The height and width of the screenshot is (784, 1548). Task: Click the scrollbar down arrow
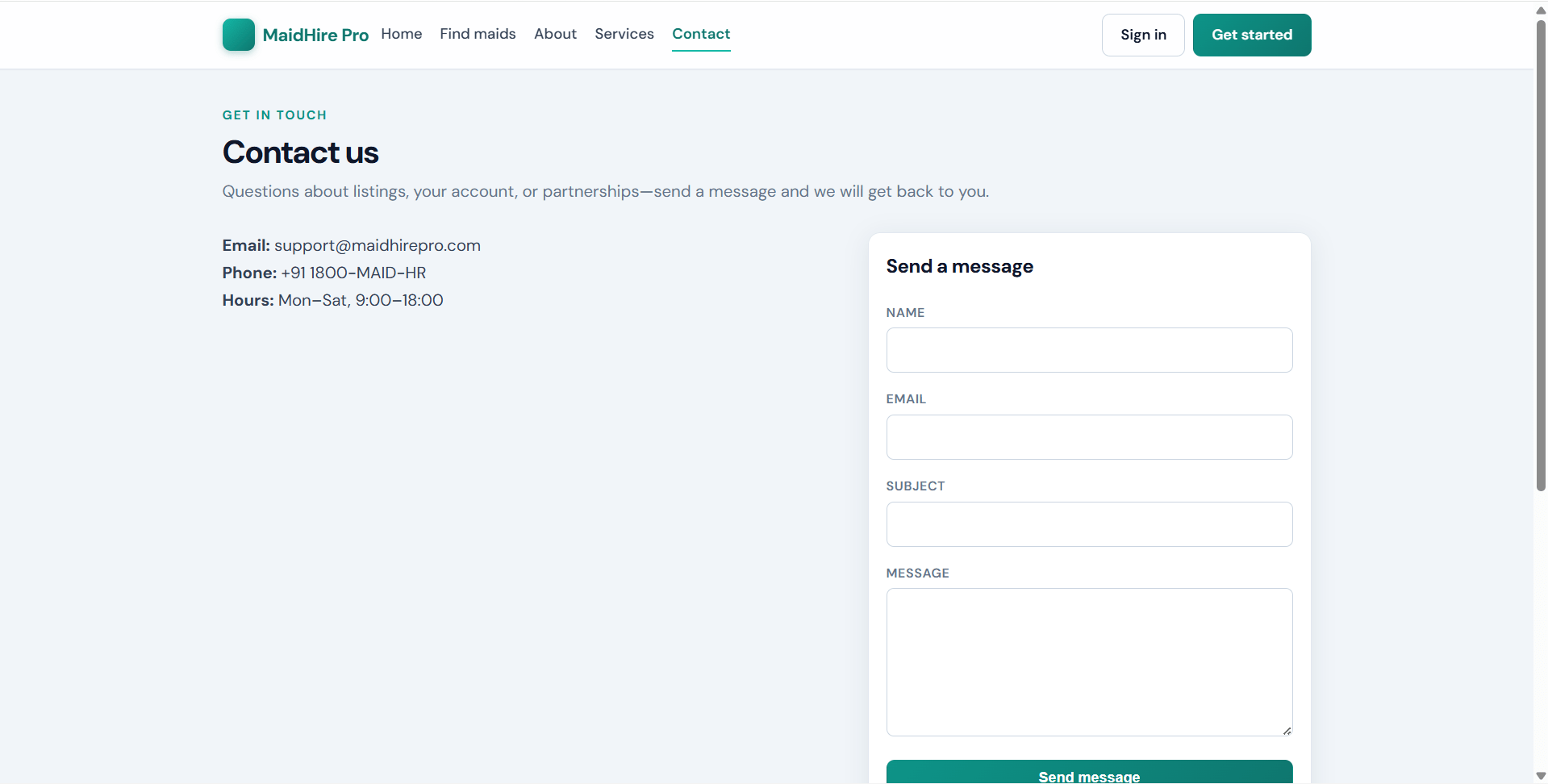1541,776
